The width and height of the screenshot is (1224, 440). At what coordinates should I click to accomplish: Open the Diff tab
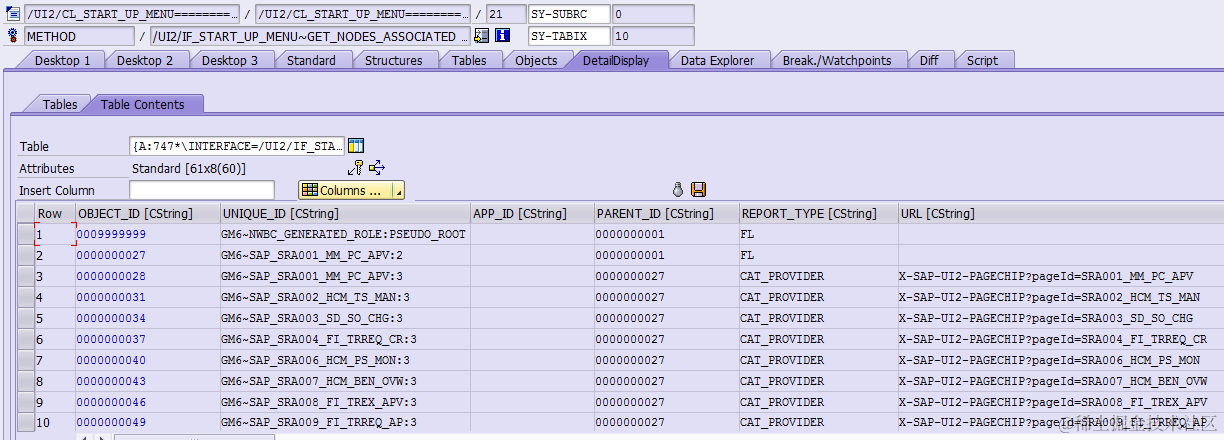pos(929,60)
